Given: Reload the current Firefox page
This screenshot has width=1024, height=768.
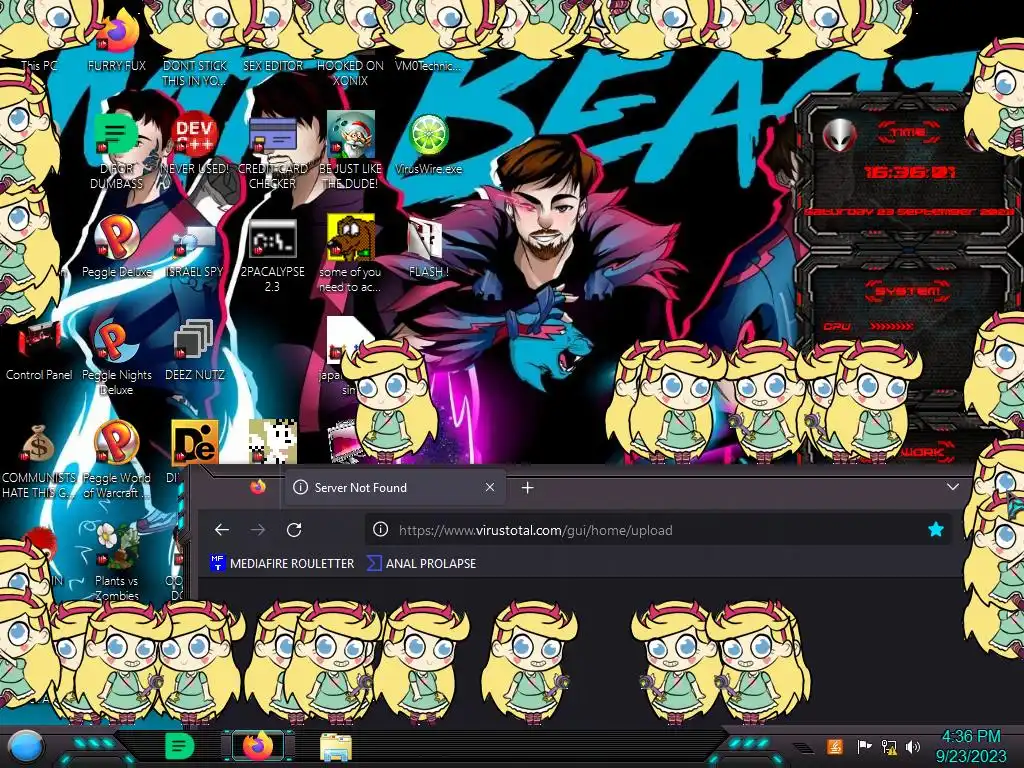Looking at the screenshot, I should [x=295, y=530].
